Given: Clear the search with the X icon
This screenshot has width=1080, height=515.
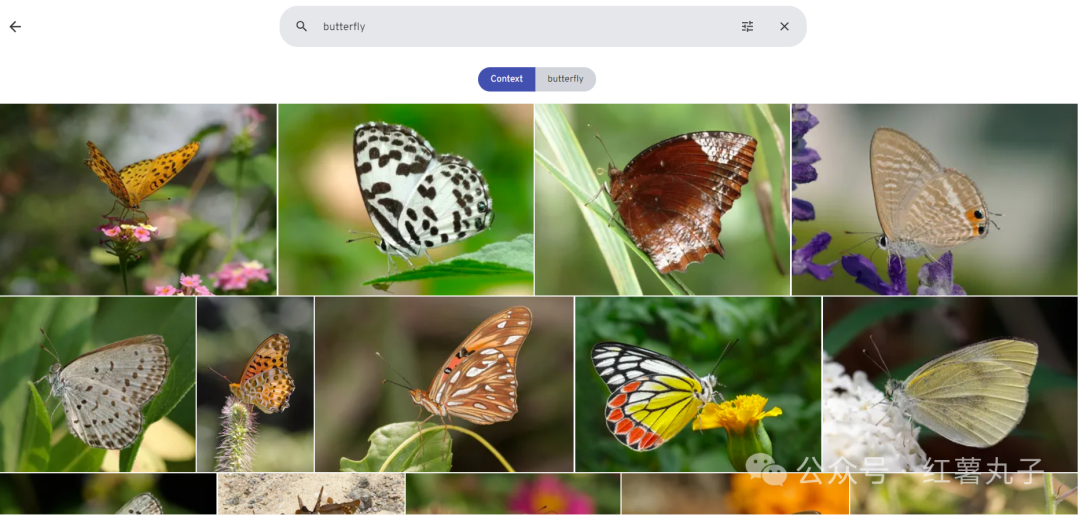Looking at the screenshot, I should point(784,26).
